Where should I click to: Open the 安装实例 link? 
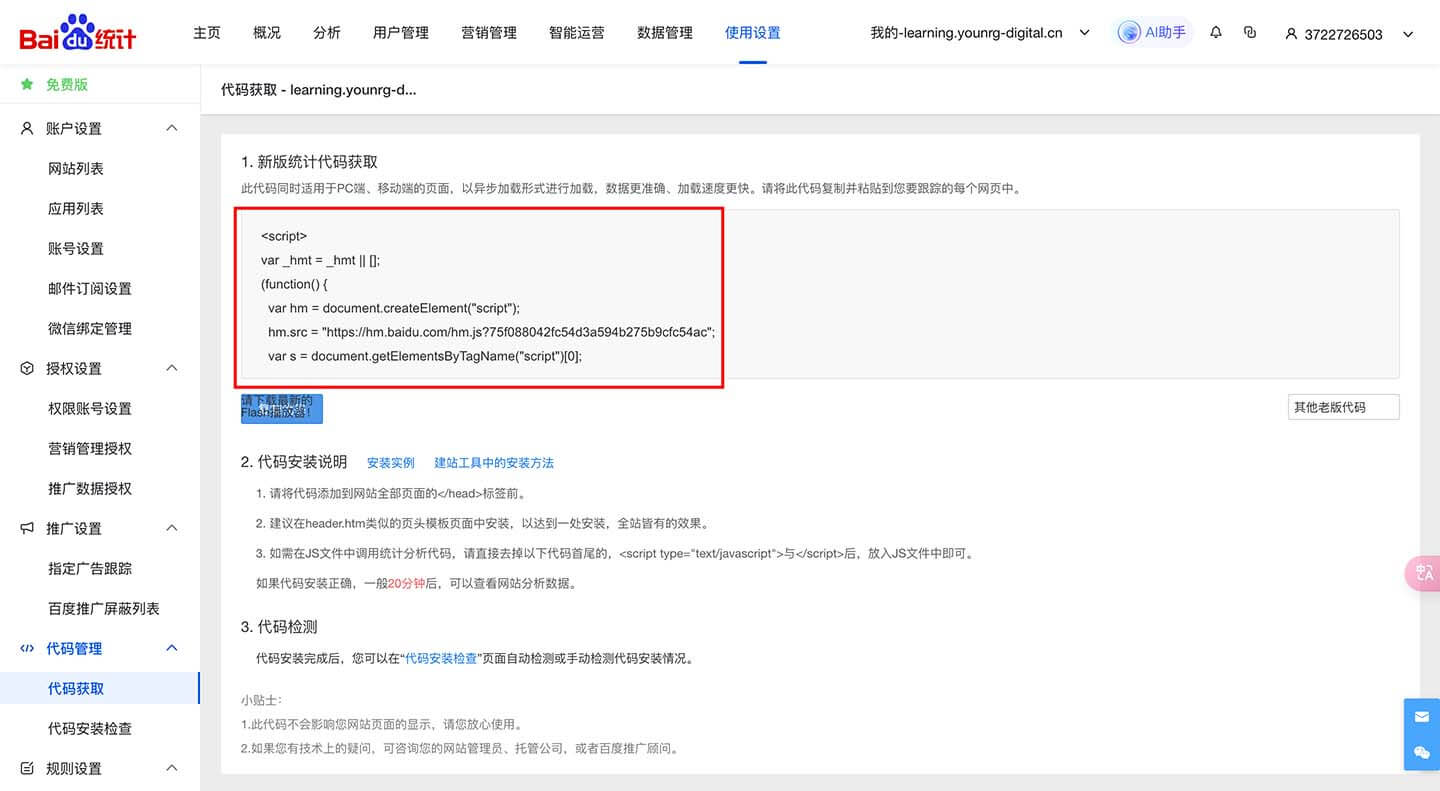tap(391, 463)
